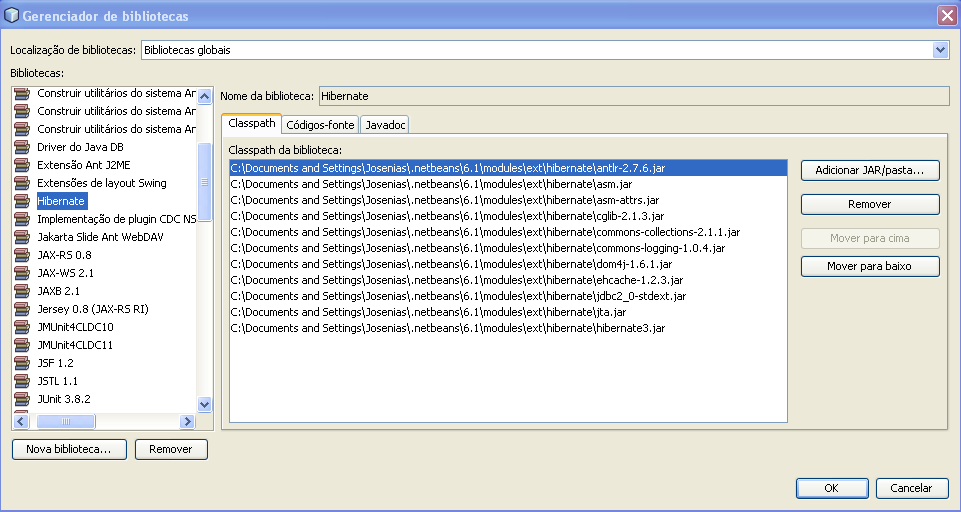961x512 pixels.
Task: Click the icon next to Jakarta Slide Ant WebDAV
Action: (x=22, y=237)
